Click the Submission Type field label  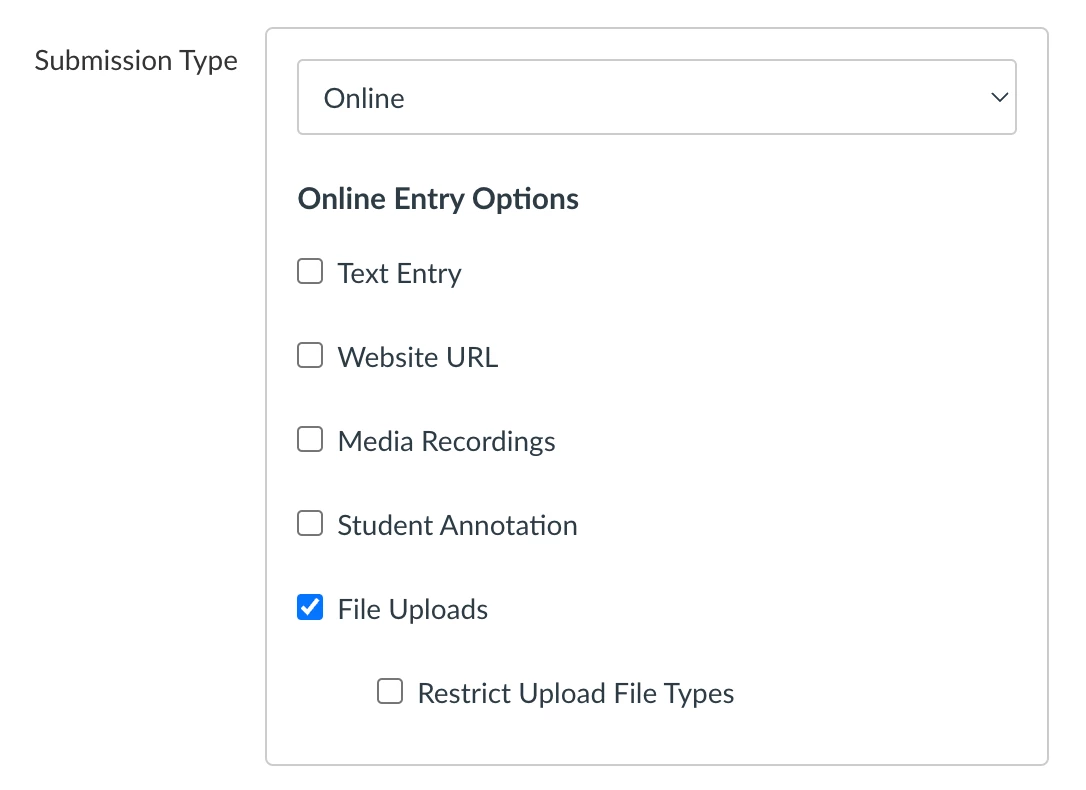pyautogui.click(x=136, y=62)
